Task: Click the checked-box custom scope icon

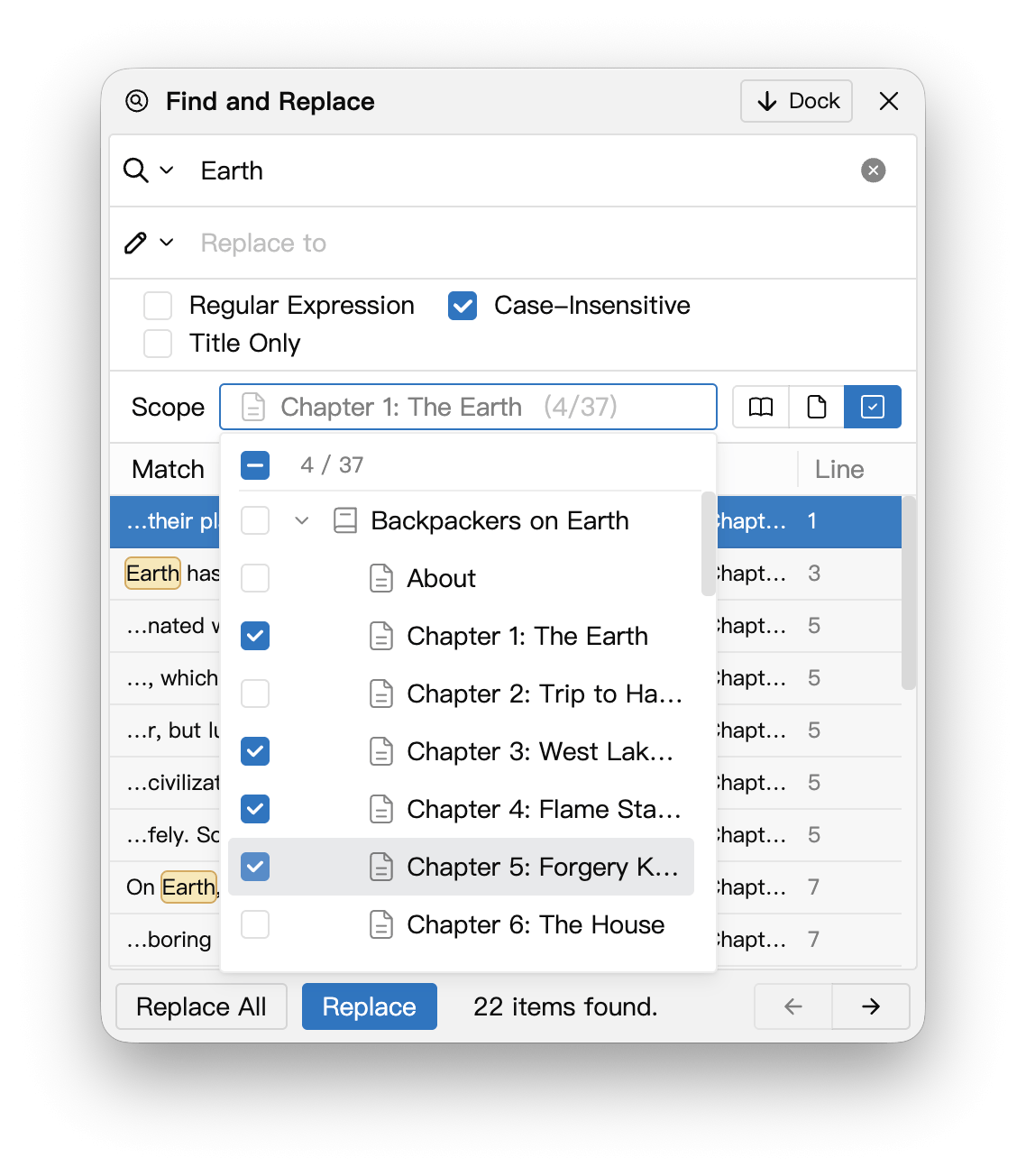Action: click(873, 407)
